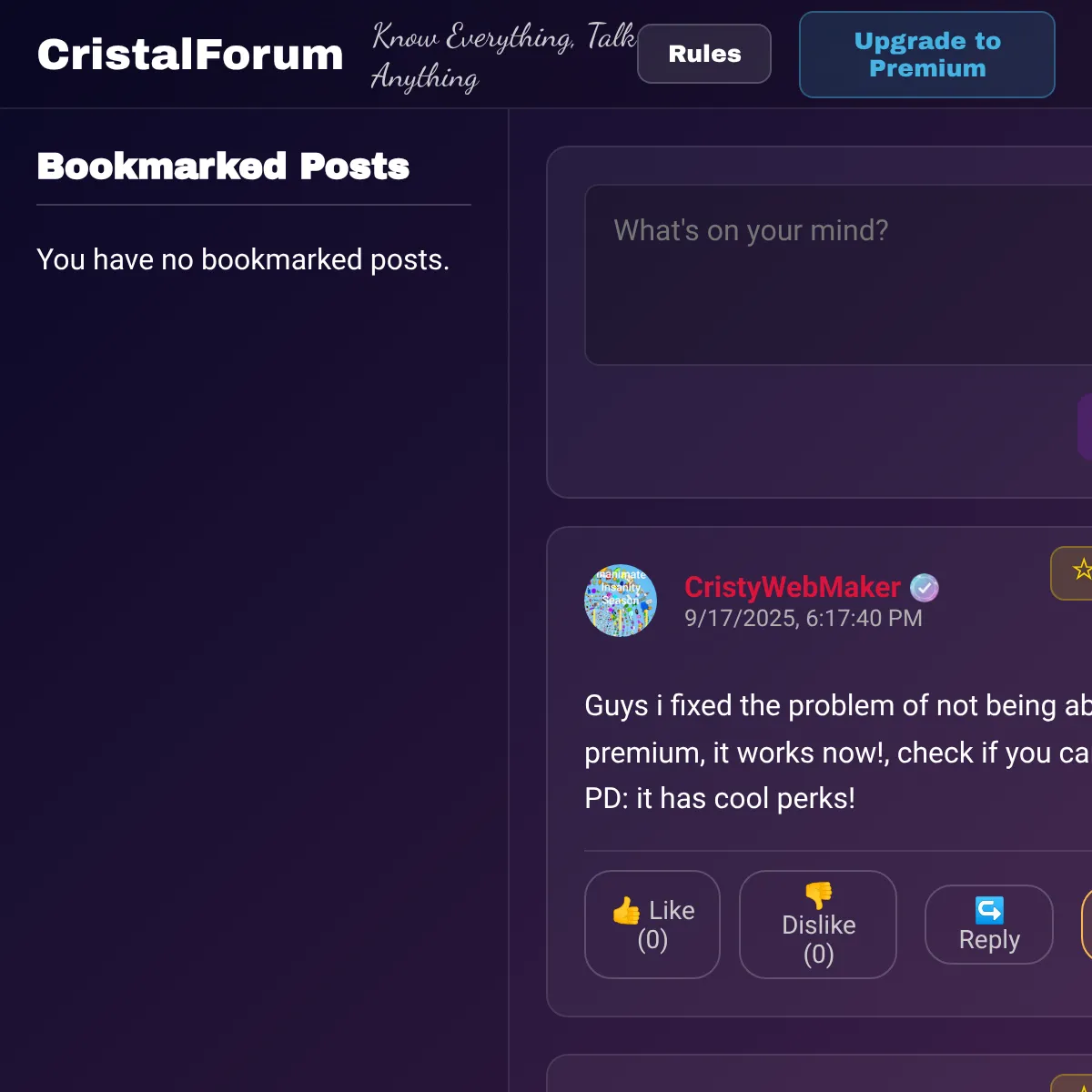Bookmark the second post's star icon
The width and height of the screenshot is (1092, 1092).
1085,1087
